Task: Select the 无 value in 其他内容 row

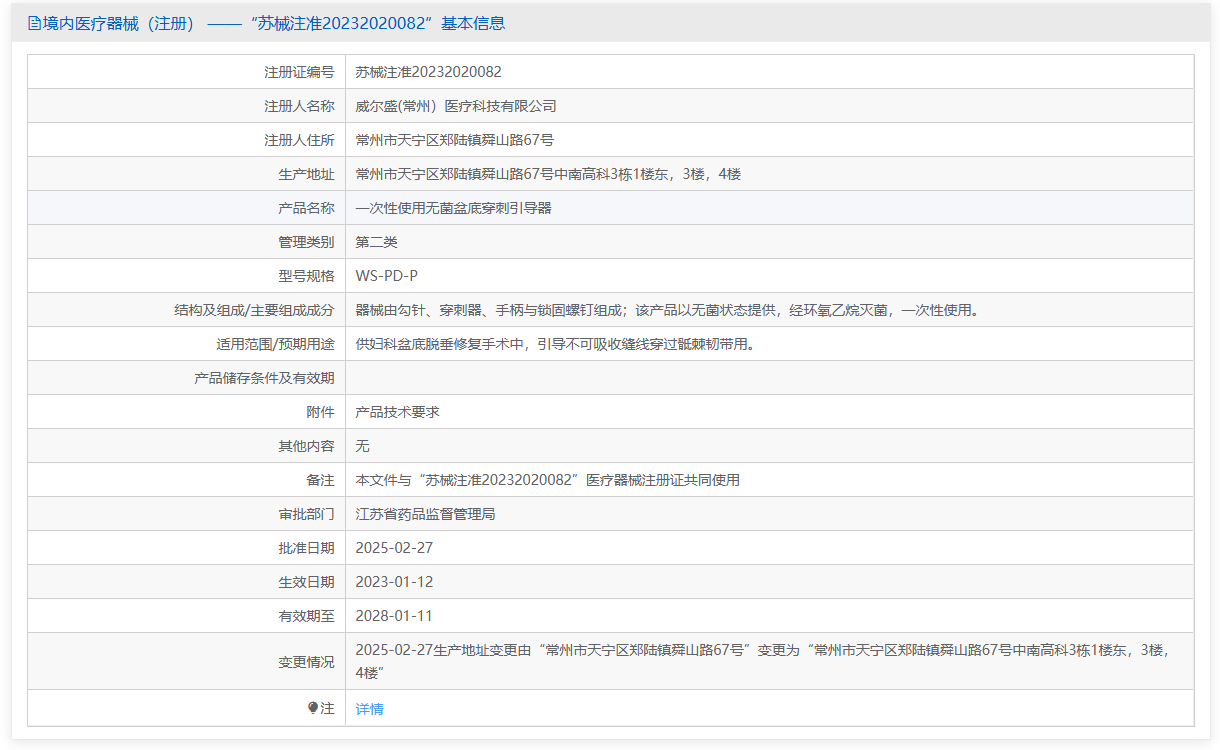Action: tap(363, 446)
